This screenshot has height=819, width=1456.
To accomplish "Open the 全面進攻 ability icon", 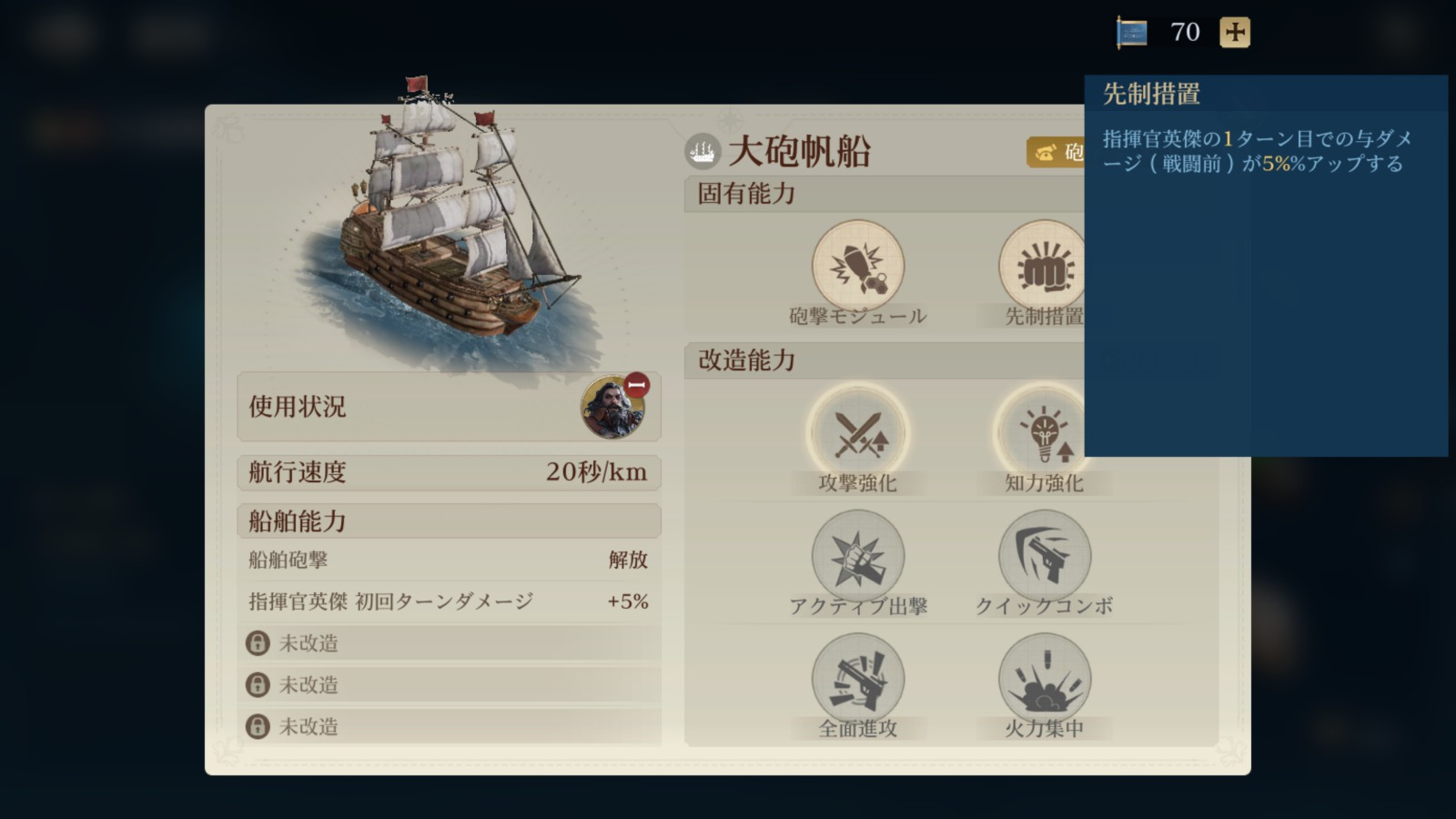I will coord(857,679).
